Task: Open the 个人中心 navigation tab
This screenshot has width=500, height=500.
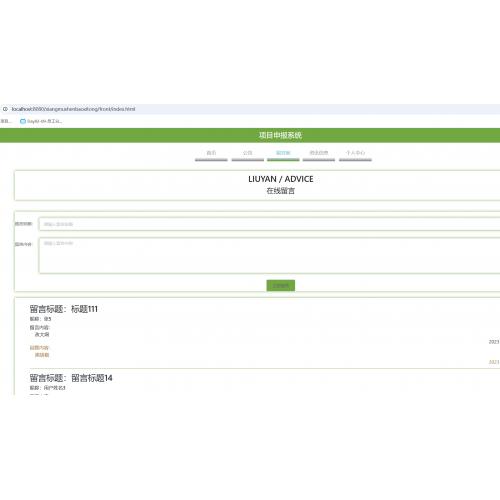Action: click(355, 153)
